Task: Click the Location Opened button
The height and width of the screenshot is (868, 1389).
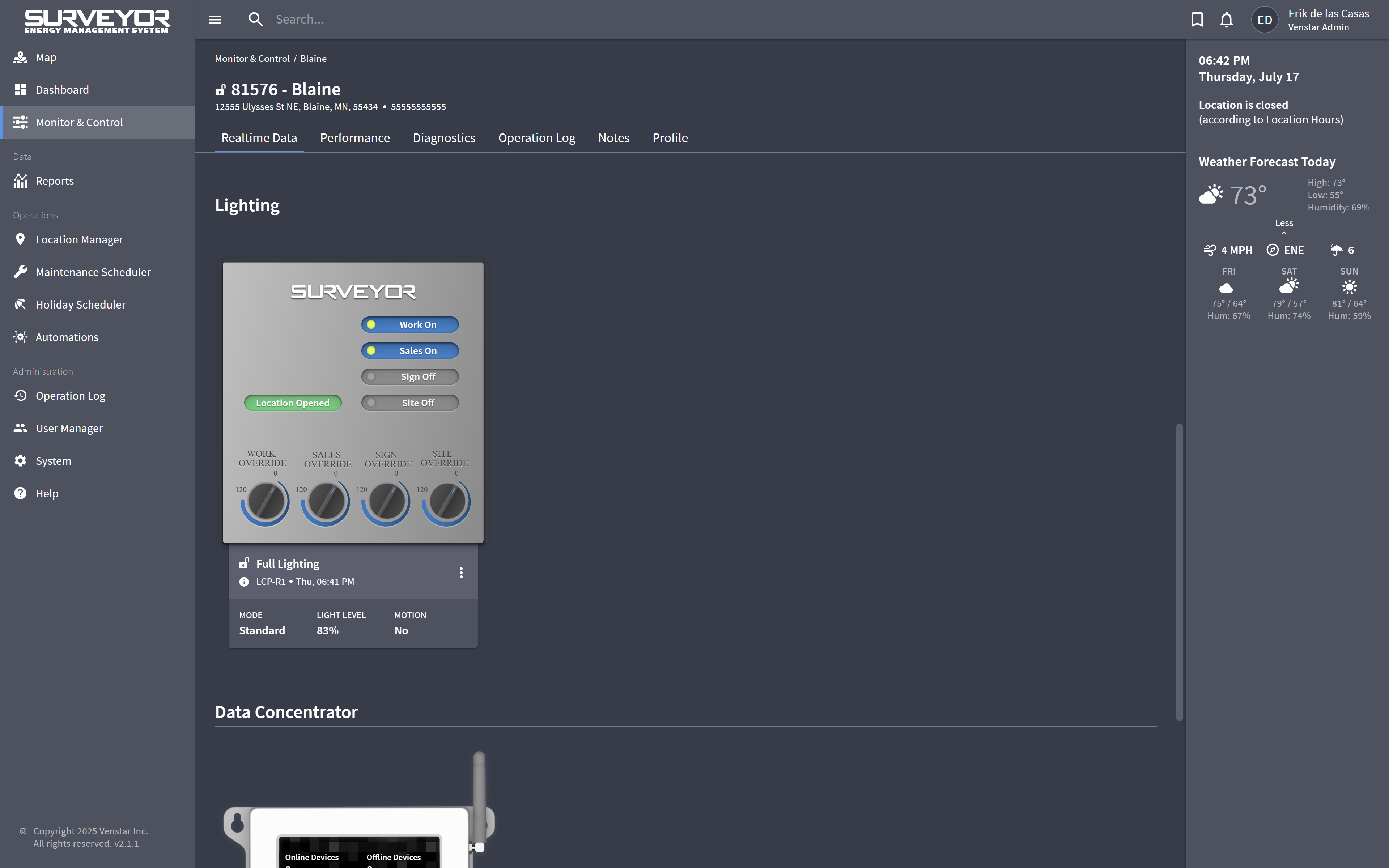Action: point(293,403)
